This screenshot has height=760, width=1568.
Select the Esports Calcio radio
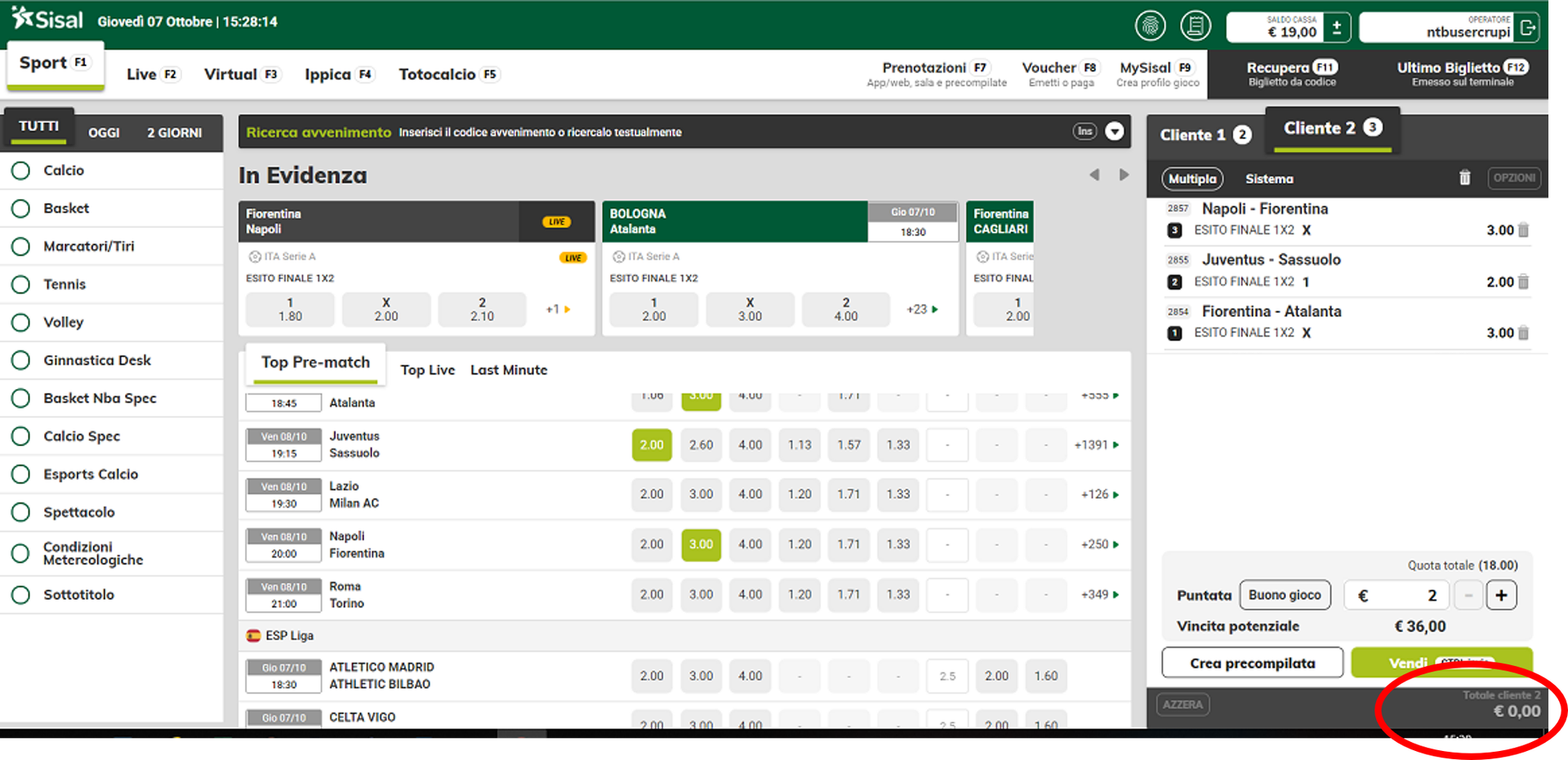pos(20,474)
